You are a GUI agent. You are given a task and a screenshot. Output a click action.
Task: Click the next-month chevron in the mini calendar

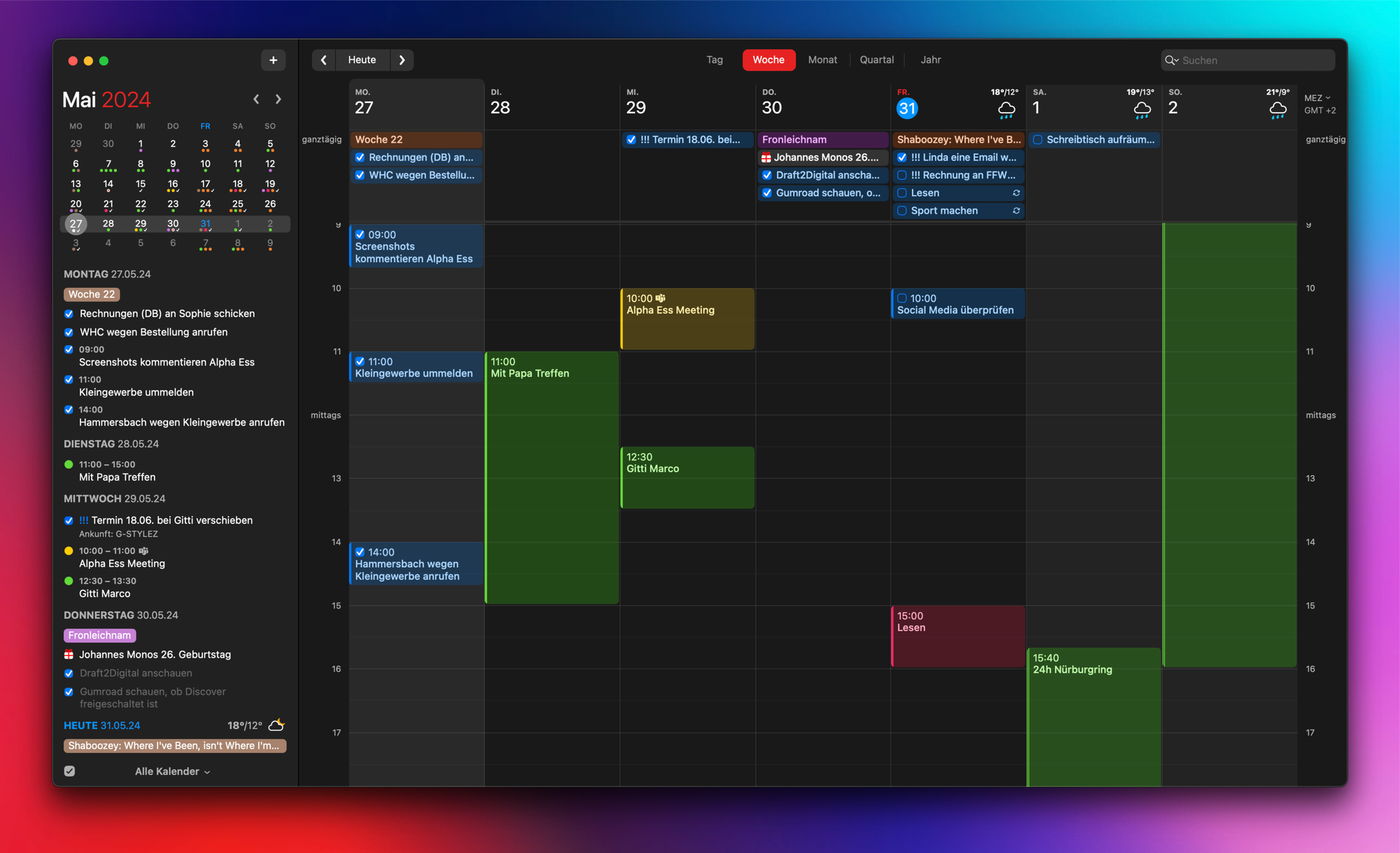[x=278, y=99]
